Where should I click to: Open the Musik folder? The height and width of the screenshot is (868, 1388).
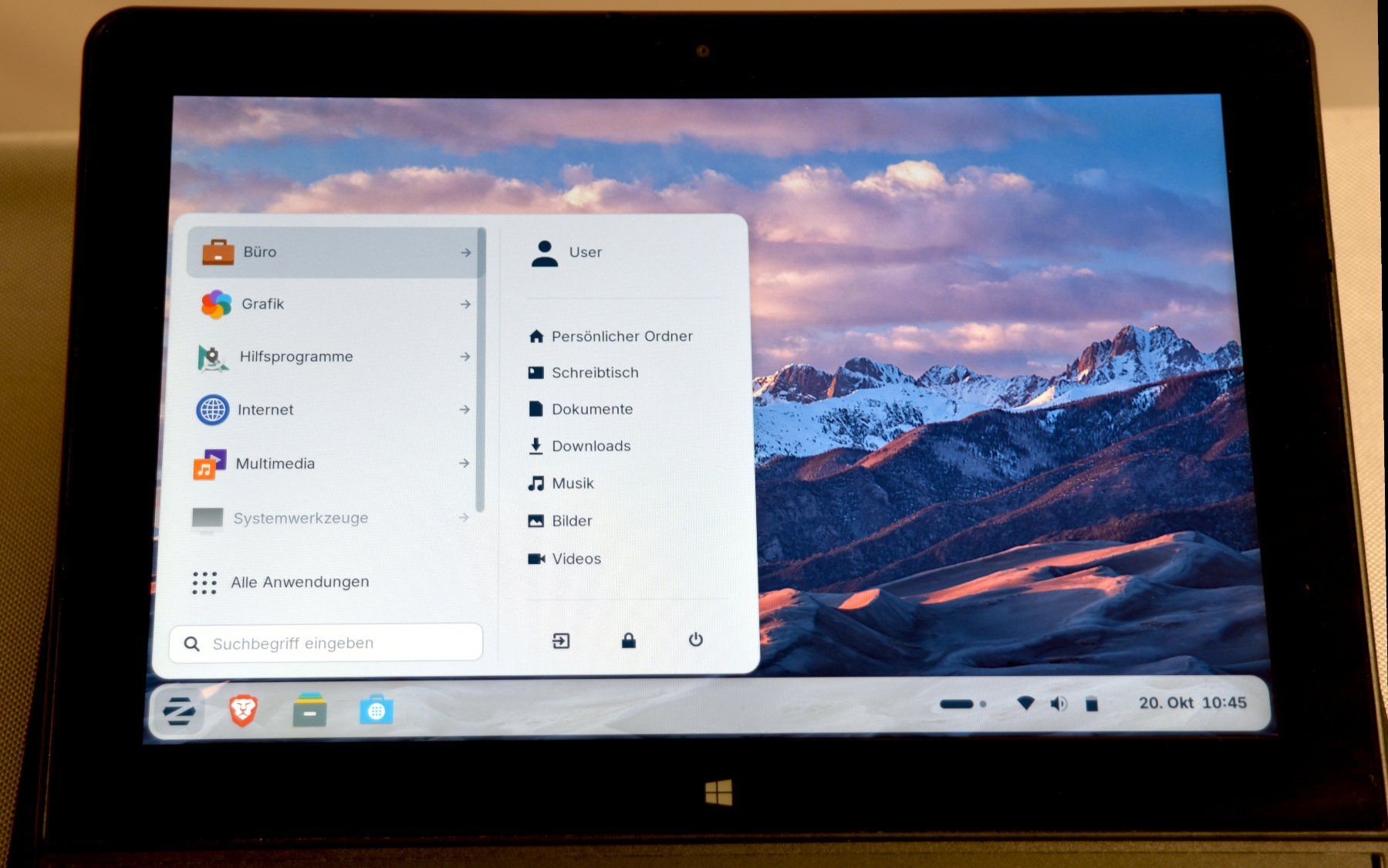[x=561, y=484]
